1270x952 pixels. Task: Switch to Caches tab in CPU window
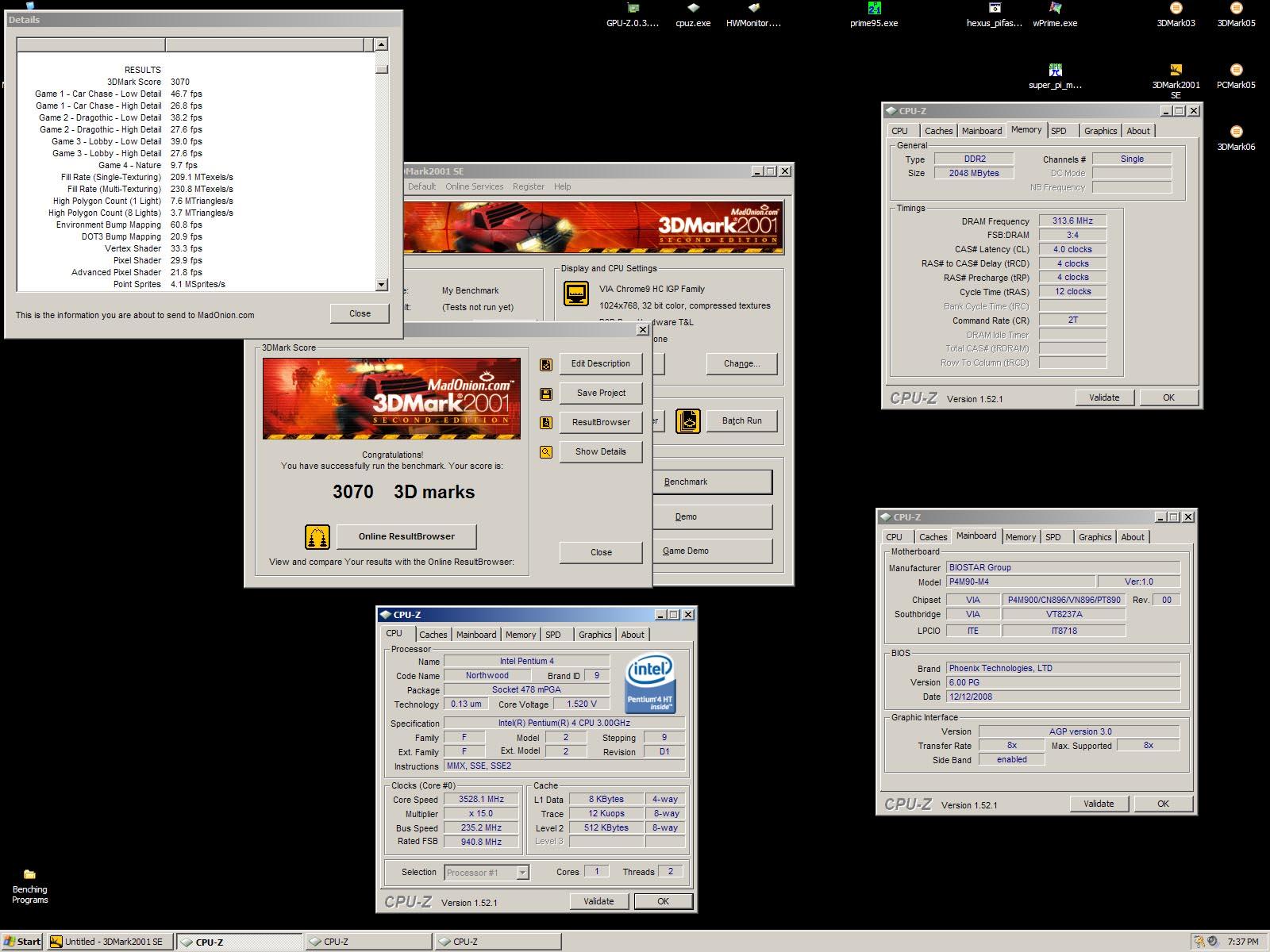[433, 635]
